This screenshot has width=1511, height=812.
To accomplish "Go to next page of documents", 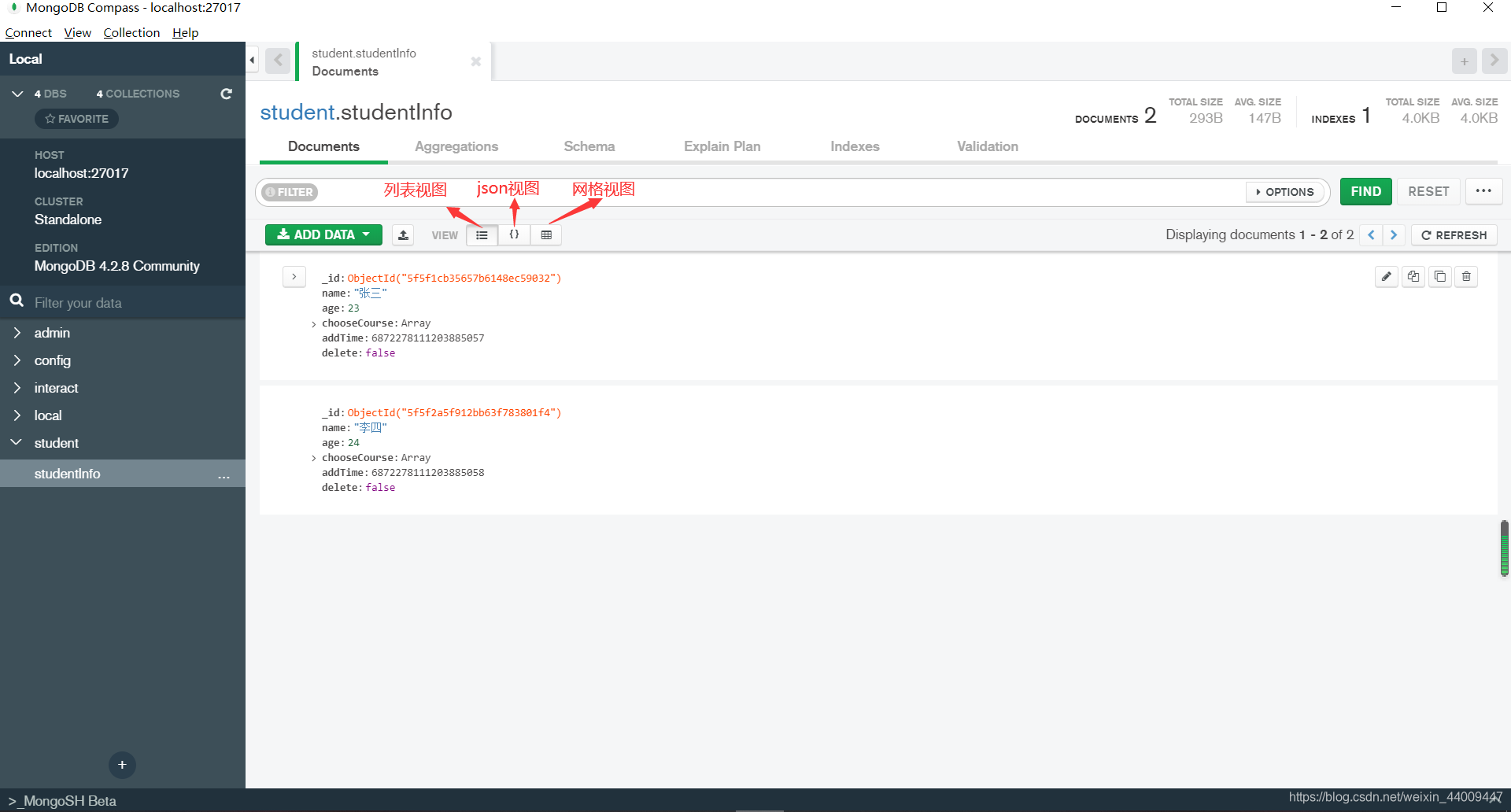I will tap(1394, 234).
